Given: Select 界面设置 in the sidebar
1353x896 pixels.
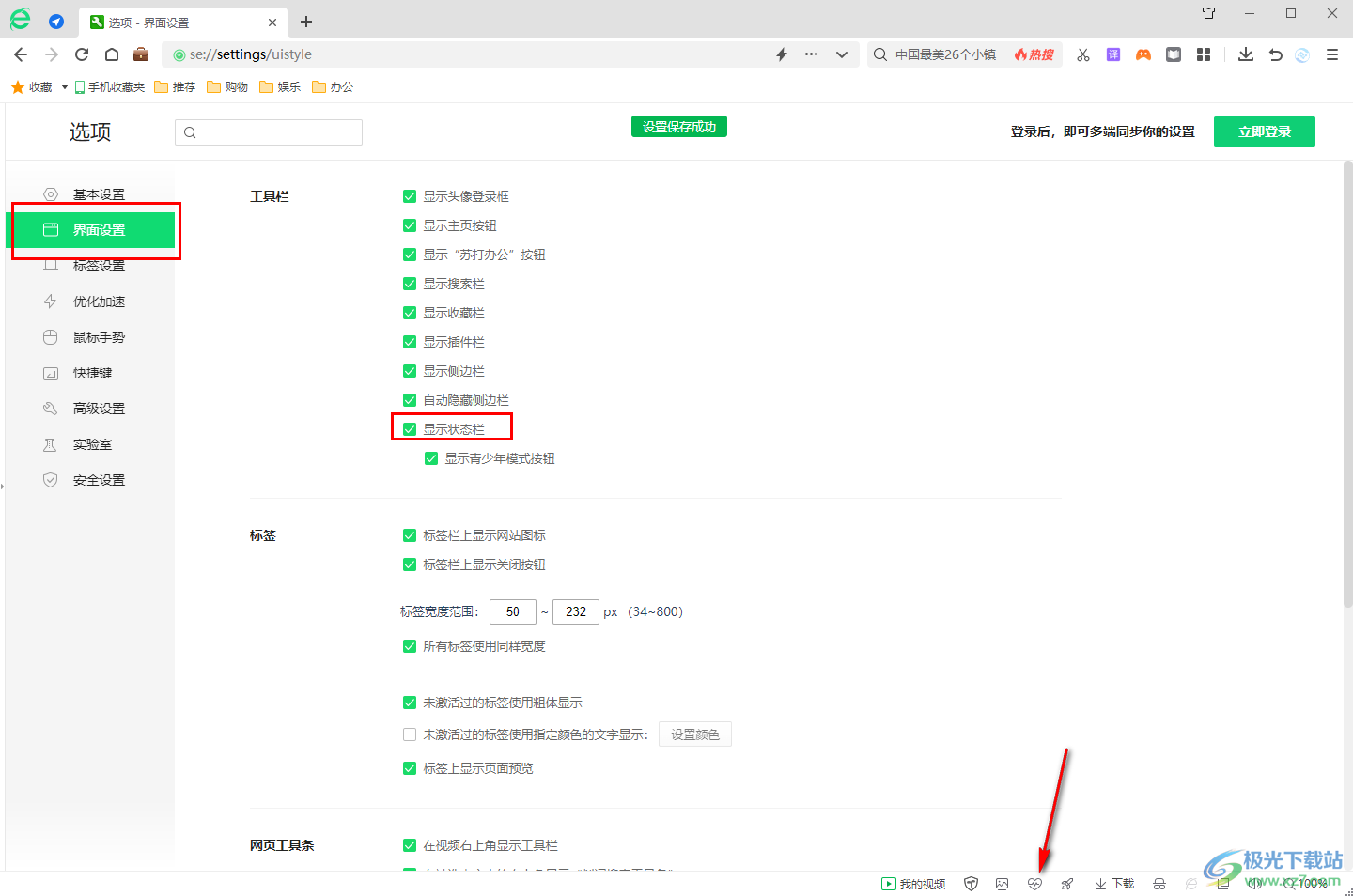Looking at the screenshot, I should [x=90, y=230].
